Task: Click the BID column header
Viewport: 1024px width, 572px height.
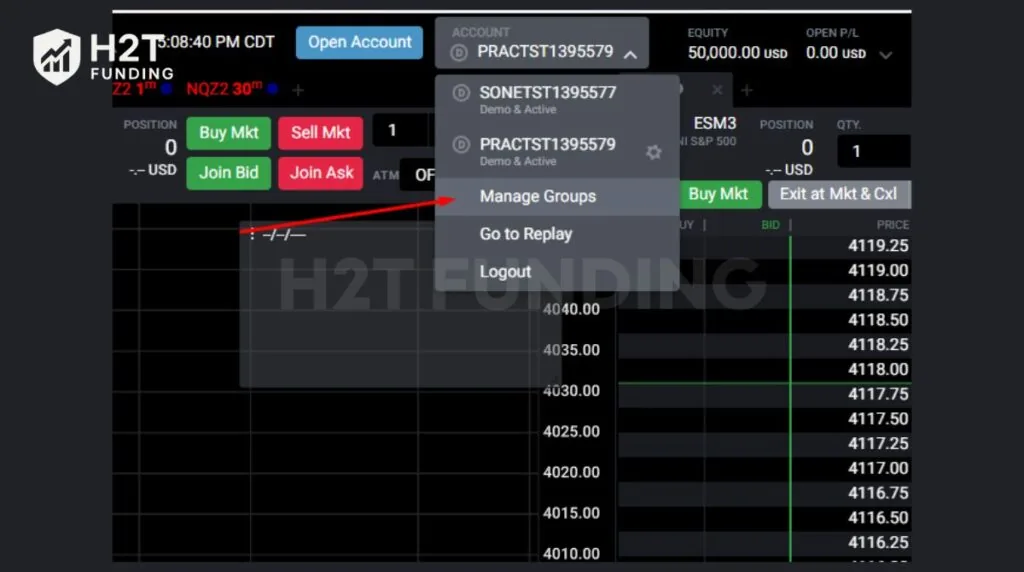Action: tap(771, 225)
